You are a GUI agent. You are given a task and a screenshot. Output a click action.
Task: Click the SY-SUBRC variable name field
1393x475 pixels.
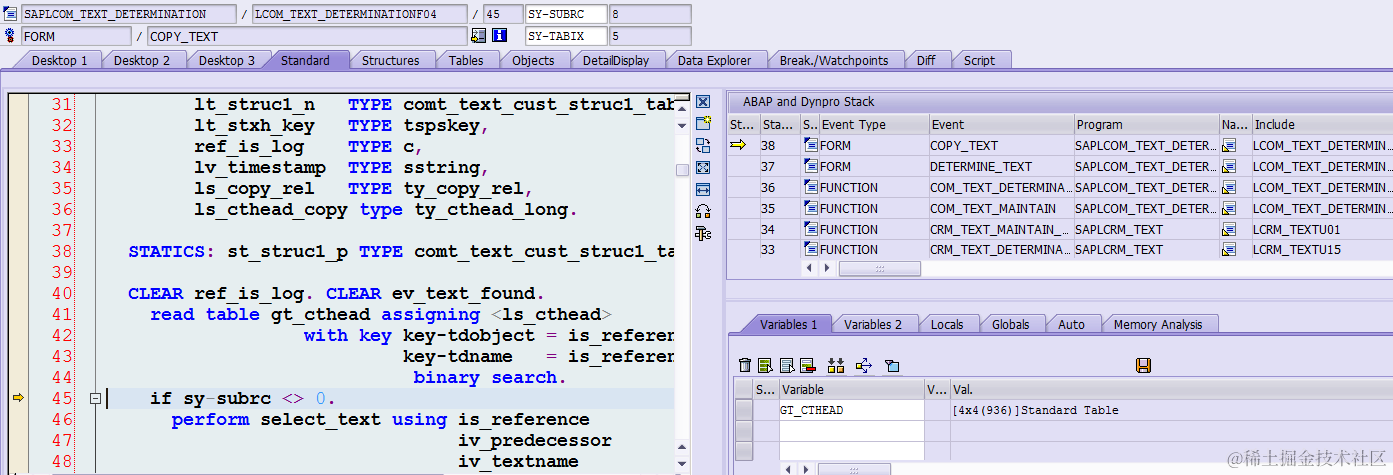tap(565, 14)
